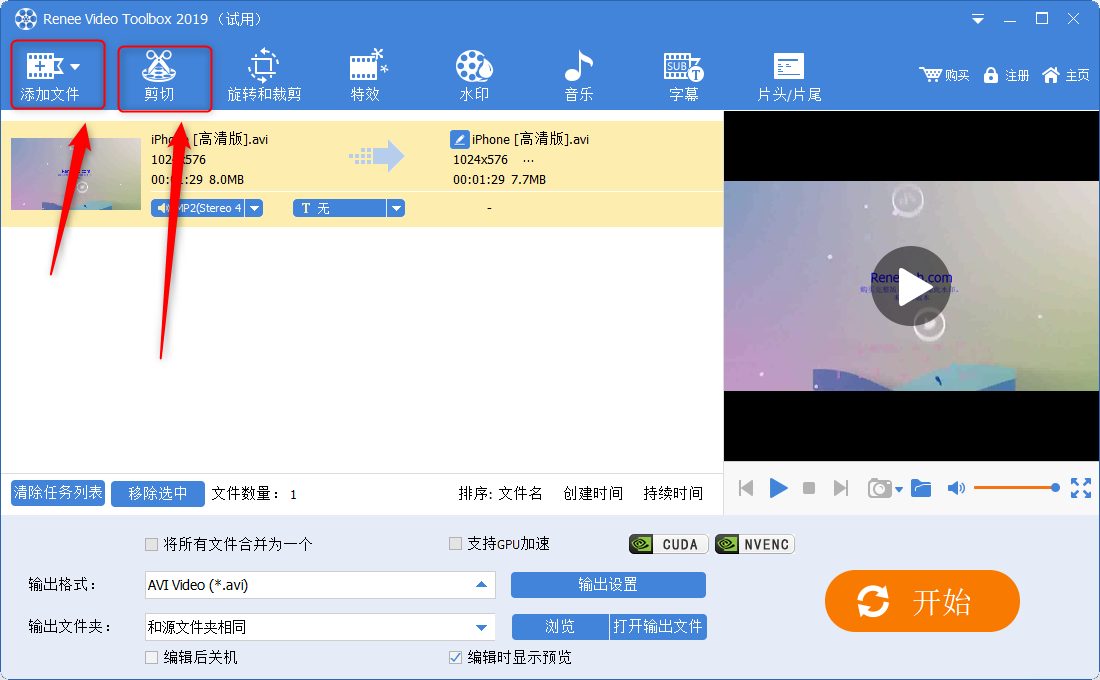Enable 将所有文件合并为一个 merge checkbox

click(151, 544)
